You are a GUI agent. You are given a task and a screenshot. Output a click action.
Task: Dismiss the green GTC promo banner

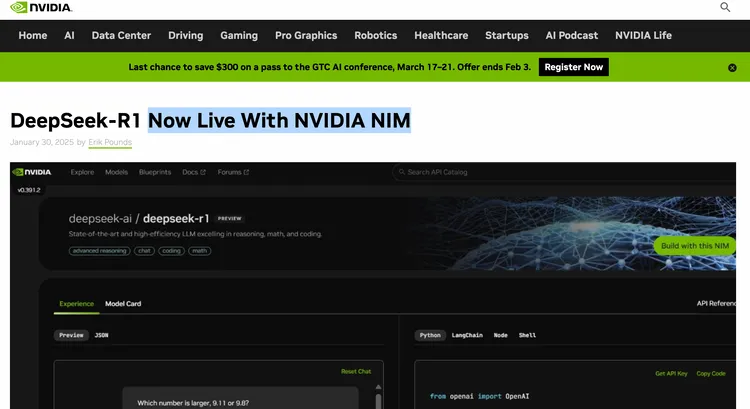coord(732,67)
